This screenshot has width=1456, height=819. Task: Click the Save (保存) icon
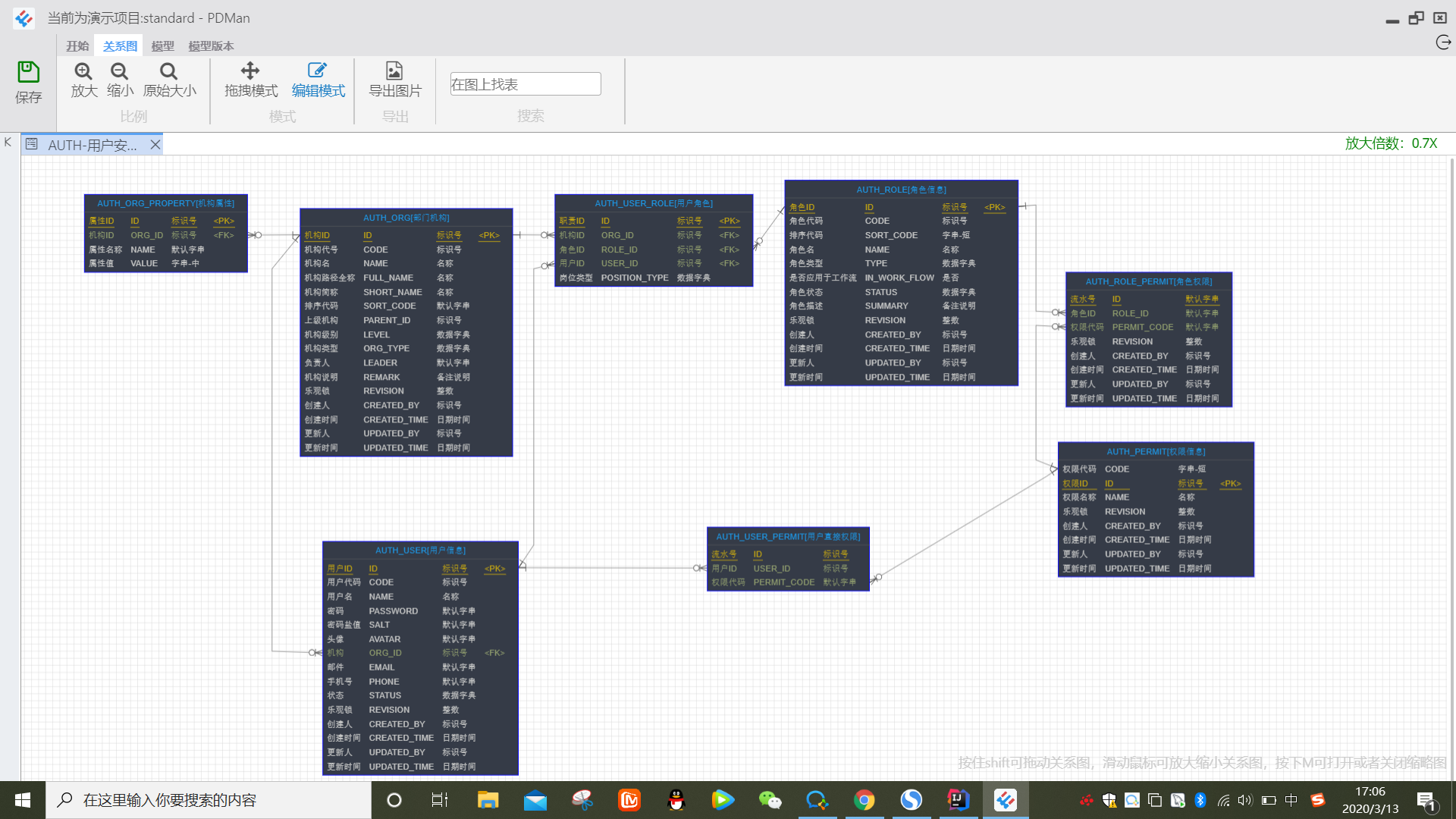pos(28,72)
